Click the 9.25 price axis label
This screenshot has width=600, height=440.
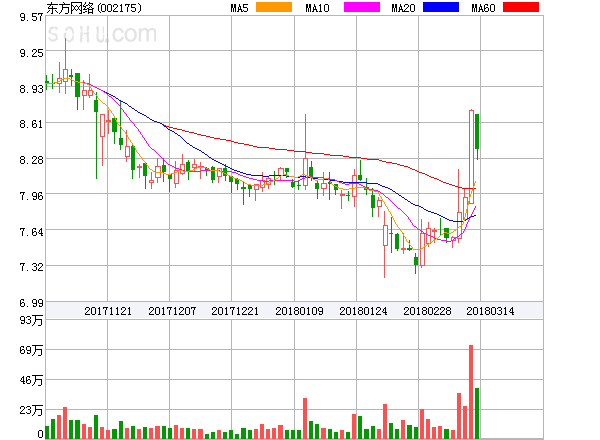pos(31,53)
